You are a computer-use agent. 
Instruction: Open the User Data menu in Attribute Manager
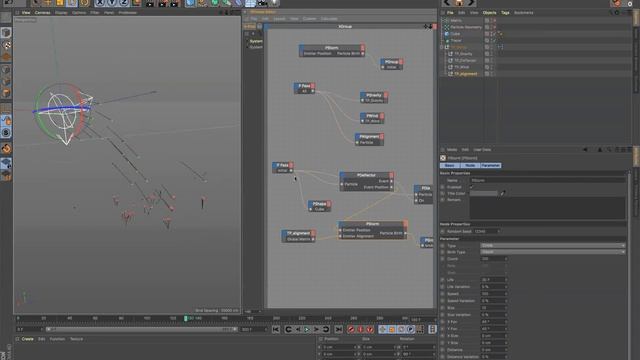482,150
